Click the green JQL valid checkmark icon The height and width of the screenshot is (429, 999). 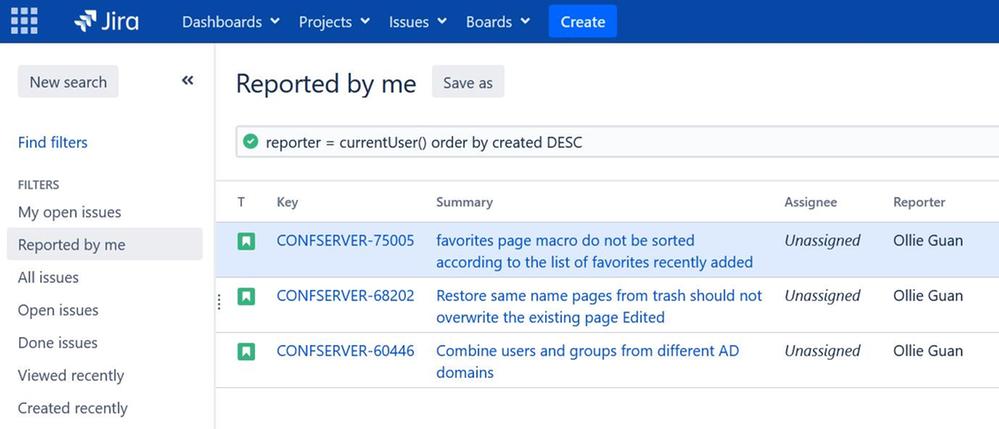(251, 142)
